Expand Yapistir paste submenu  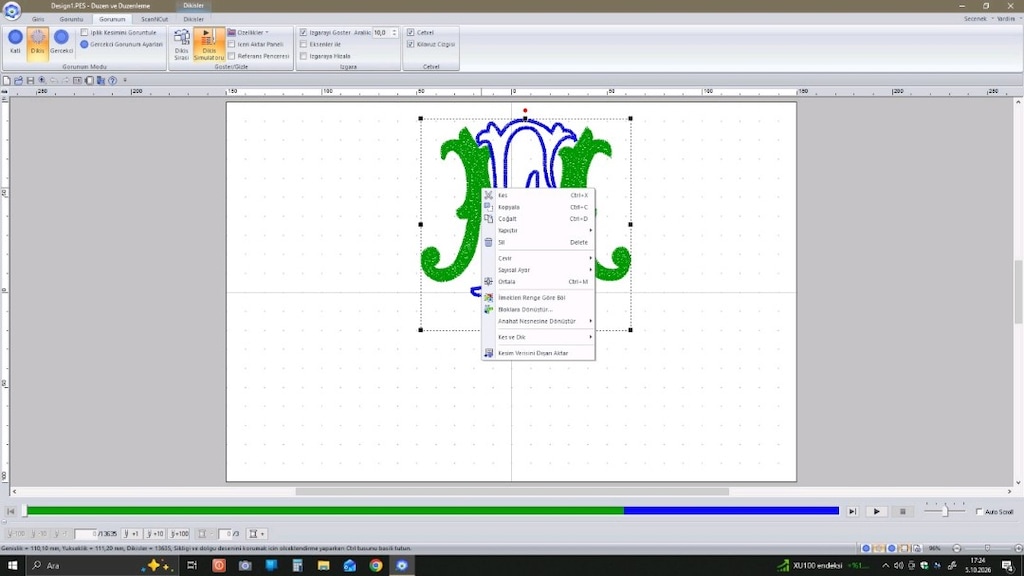539,231
